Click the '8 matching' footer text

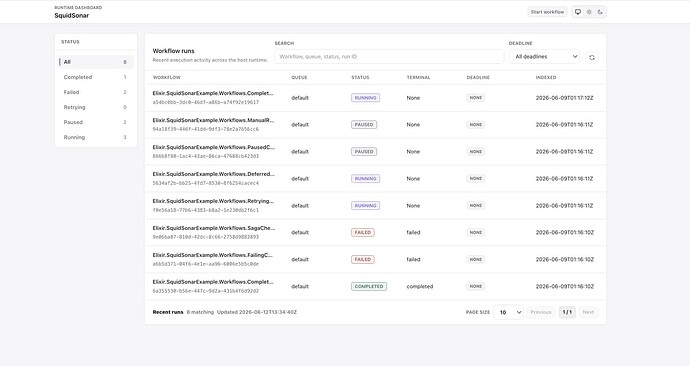[x=200, y=312]
